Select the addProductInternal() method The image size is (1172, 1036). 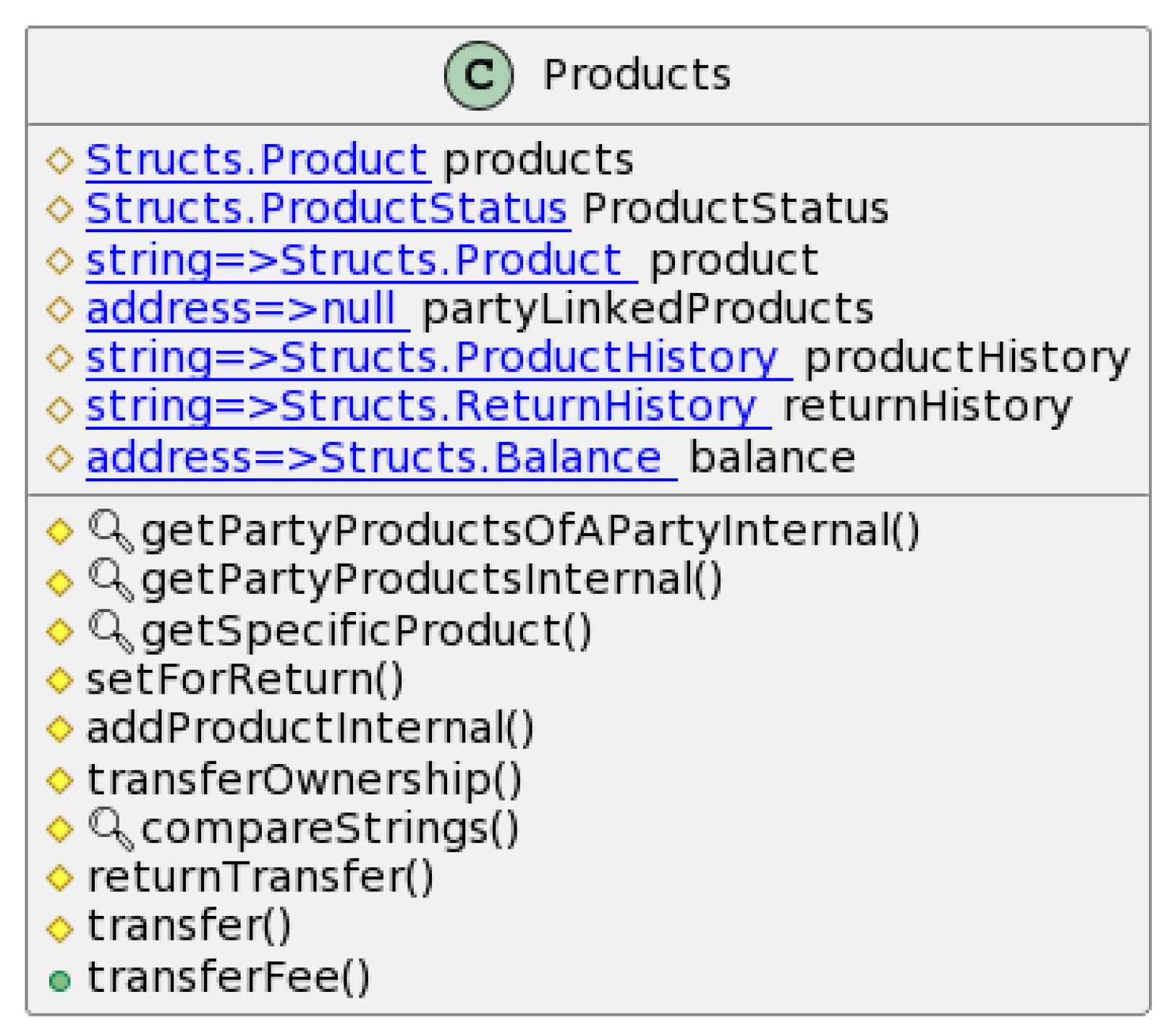[x=310, y=729]
